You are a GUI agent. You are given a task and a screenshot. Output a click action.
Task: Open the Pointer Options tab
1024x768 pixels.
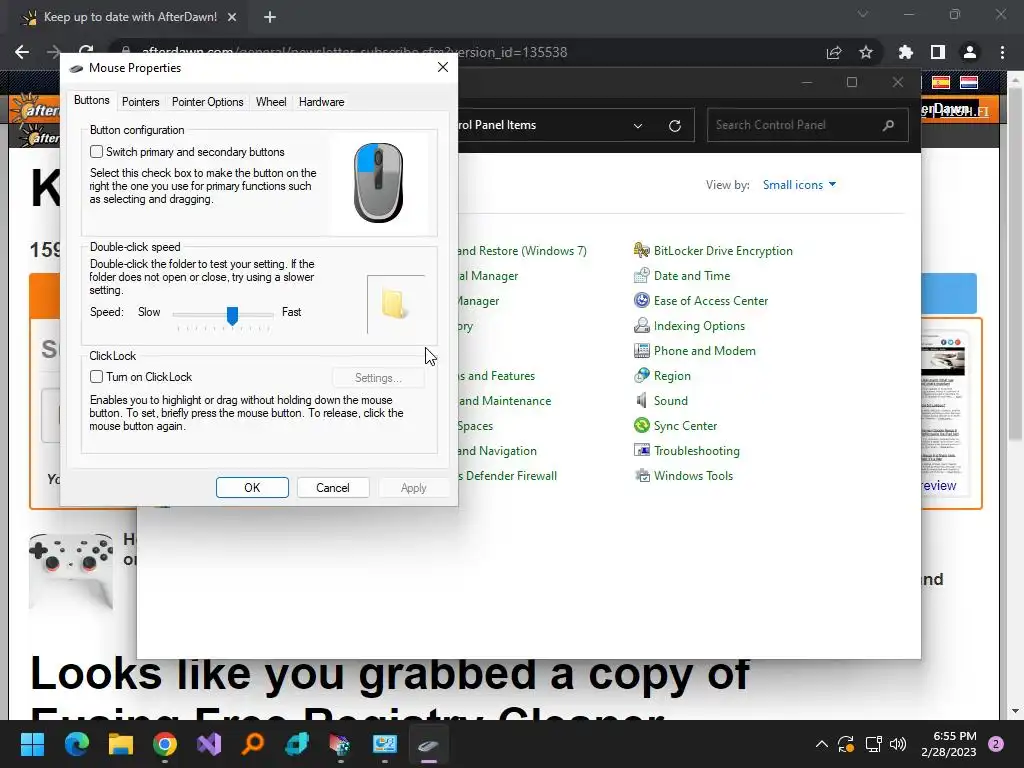click(207, 102)
